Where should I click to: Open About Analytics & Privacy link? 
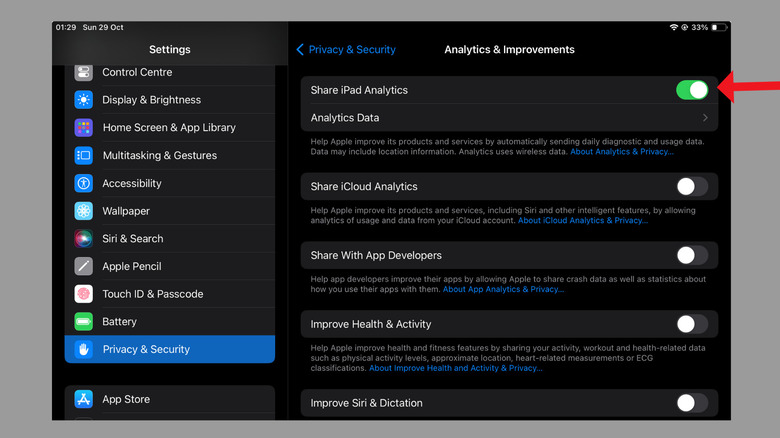(622, 152)
